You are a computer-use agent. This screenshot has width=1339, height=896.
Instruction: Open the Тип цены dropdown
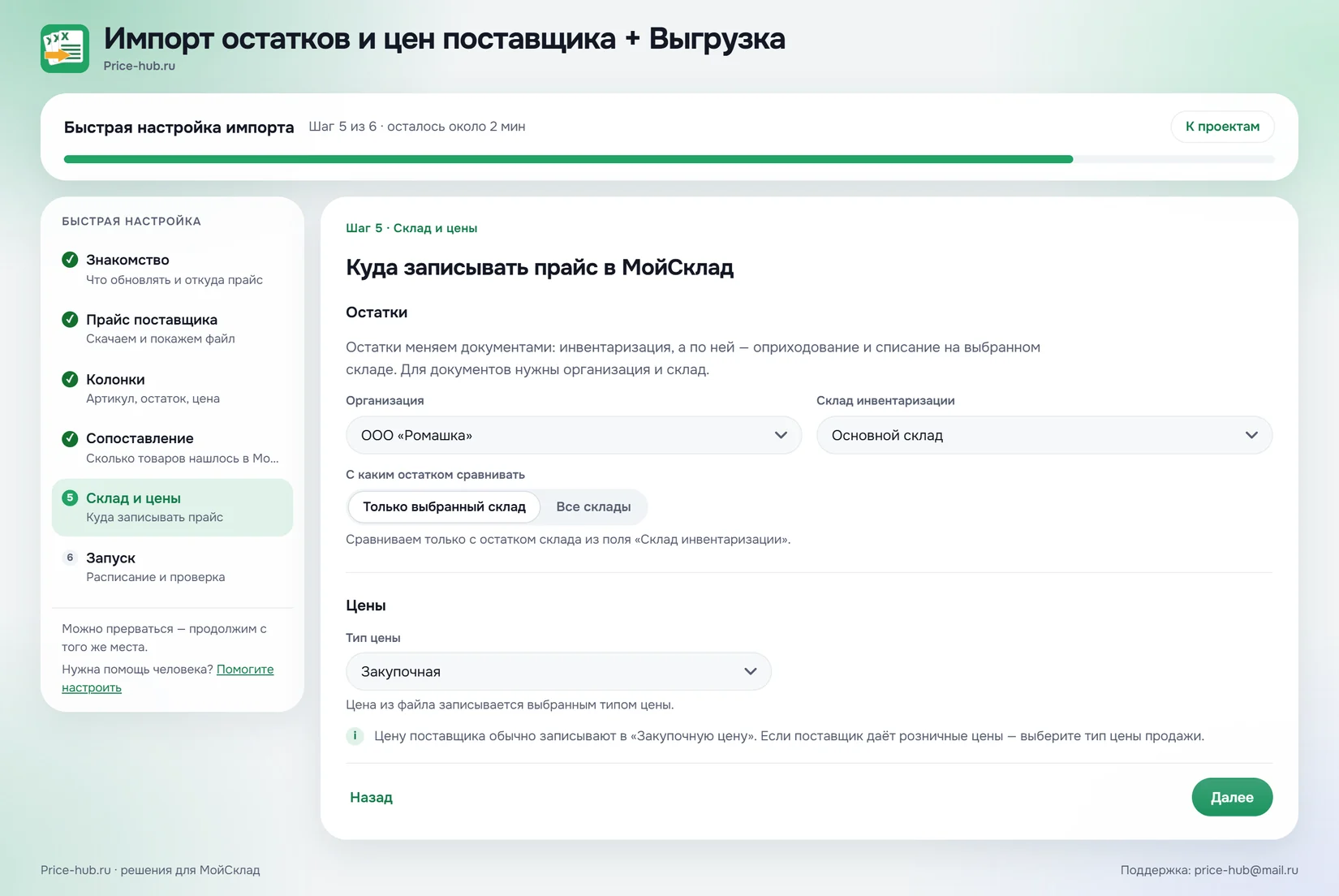point(558,671)
